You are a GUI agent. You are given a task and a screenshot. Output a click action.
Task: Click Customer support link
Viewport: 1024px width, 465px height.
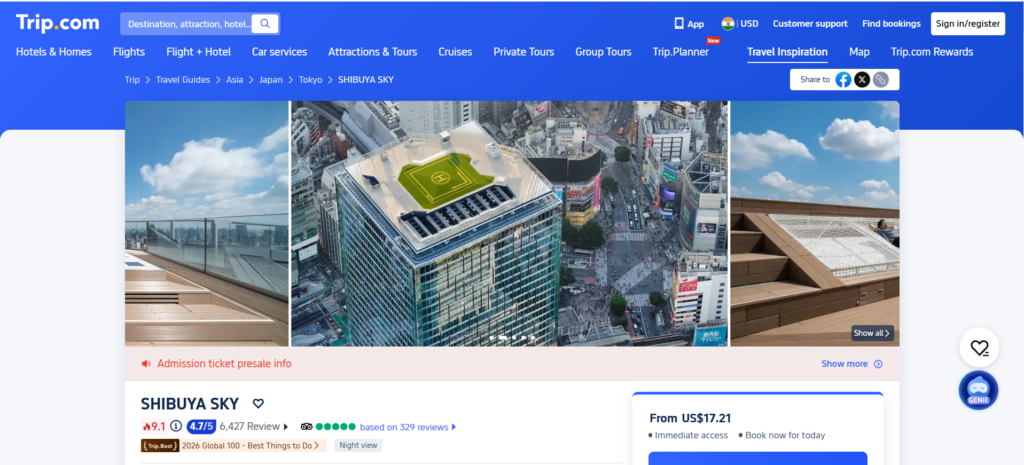tap(810, 24)
